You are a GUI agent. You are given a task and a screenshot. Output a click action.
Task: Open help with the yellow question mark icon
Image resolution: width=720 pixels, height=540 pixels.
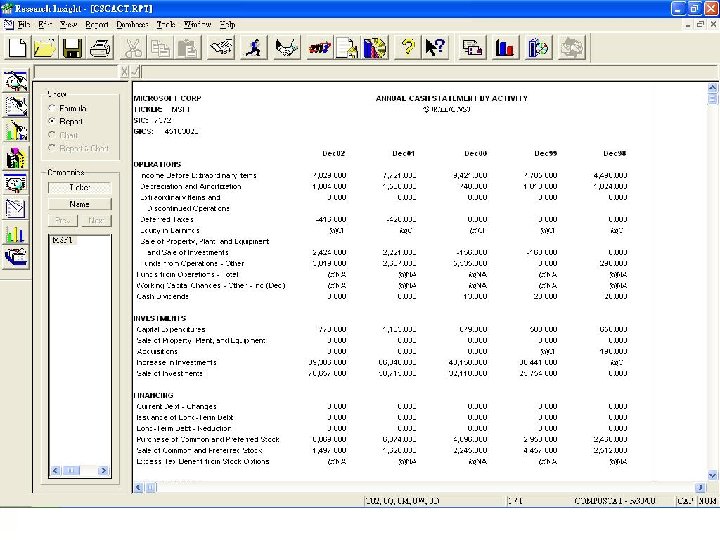click(x=407, y=48)
